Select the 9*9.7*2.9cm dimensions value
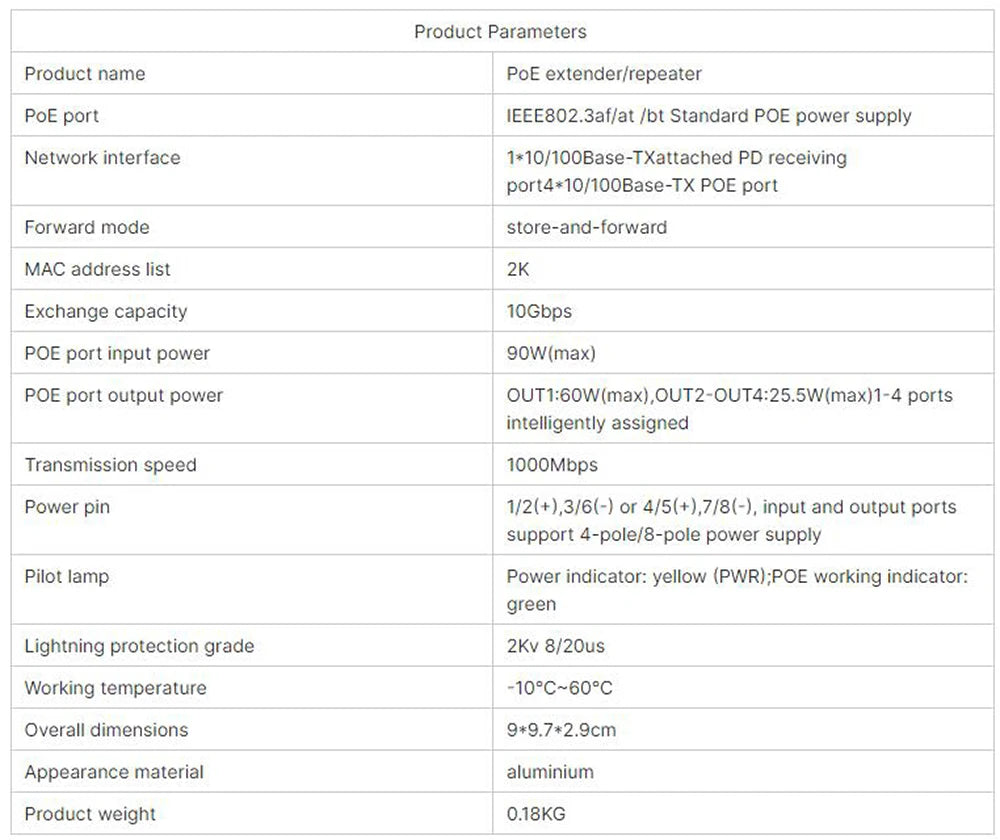Viewport: 1000px width, 840px height. [x=561, y=731]
